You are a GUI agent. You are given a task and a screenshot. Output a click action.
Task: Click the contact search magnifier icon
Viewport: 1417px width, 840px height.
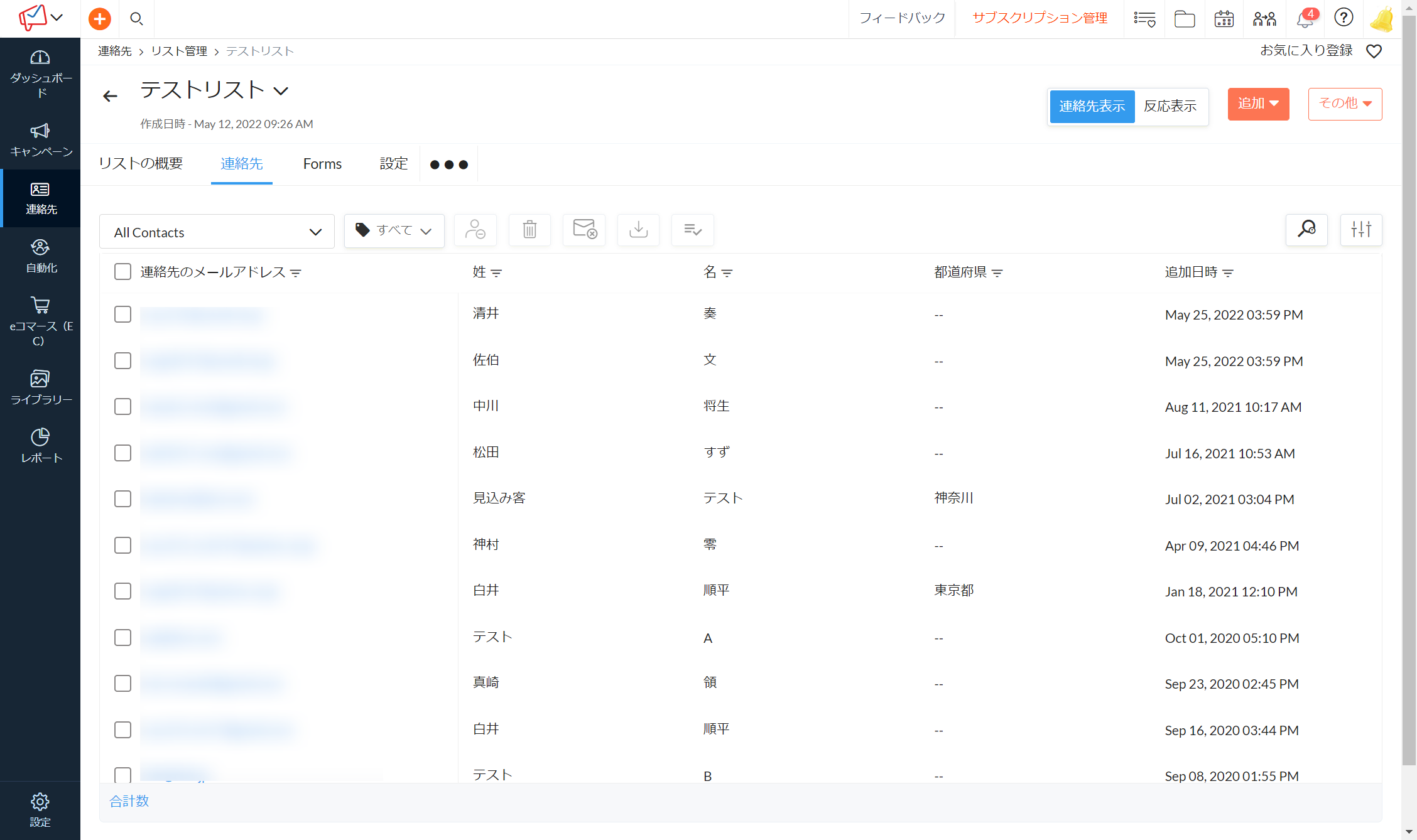pos(1306,230)
